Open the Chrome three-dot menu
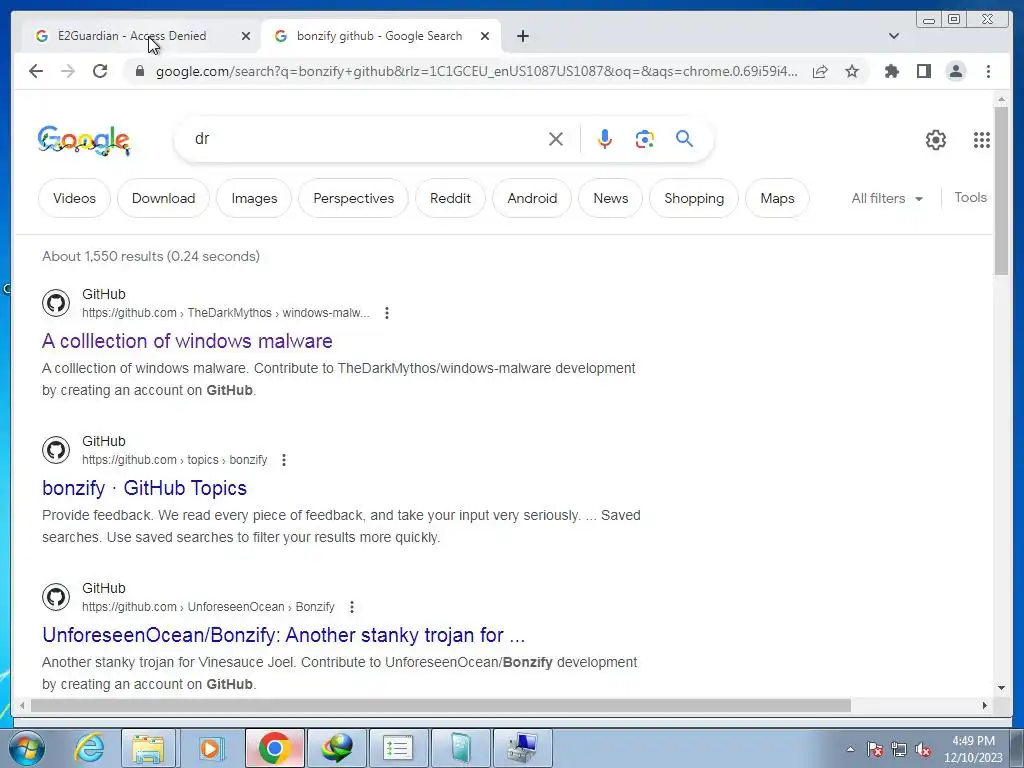Screen dimensions: 1024x768 pos(988,71)
